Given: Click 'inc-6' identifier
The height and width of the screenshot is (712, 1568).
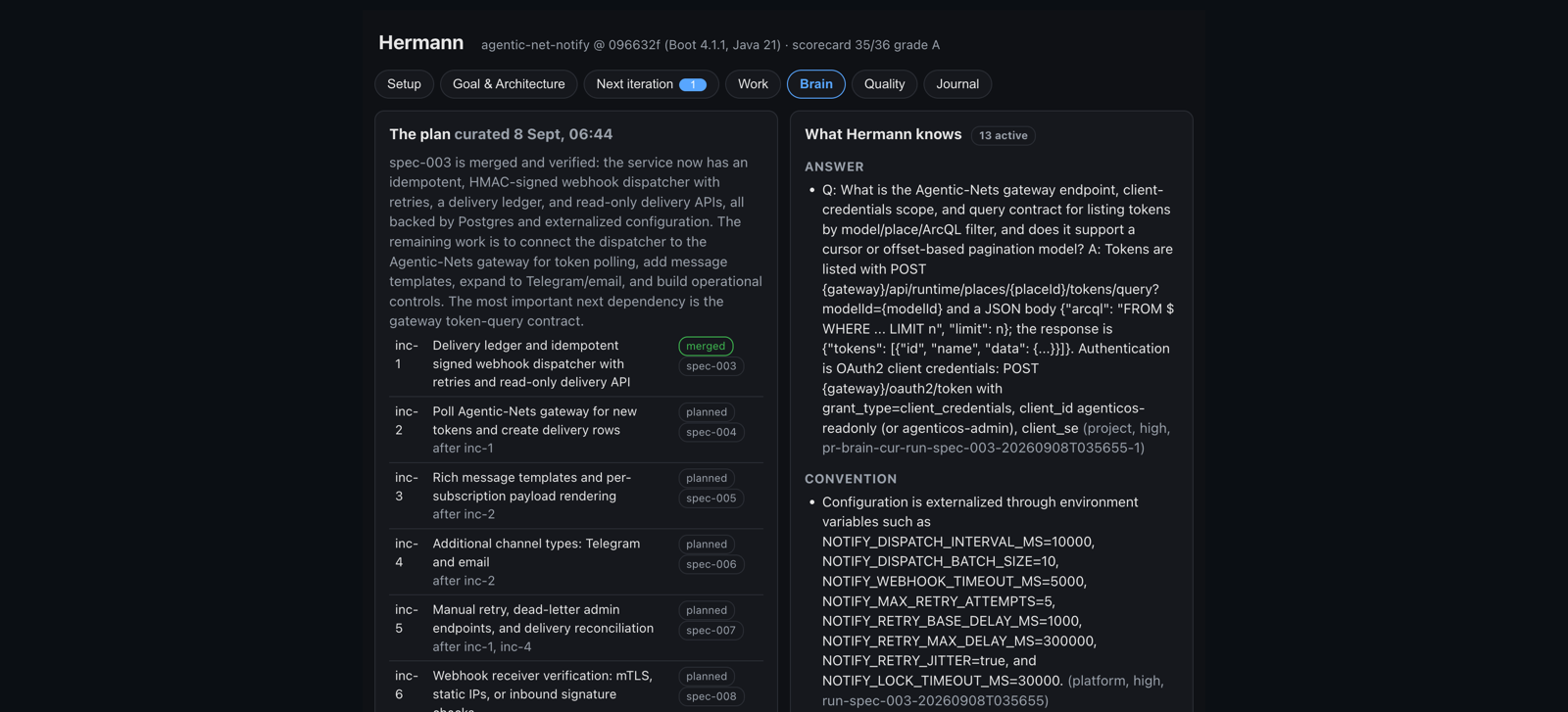Looking at the screenshot, I should click(x=407, y=685).
